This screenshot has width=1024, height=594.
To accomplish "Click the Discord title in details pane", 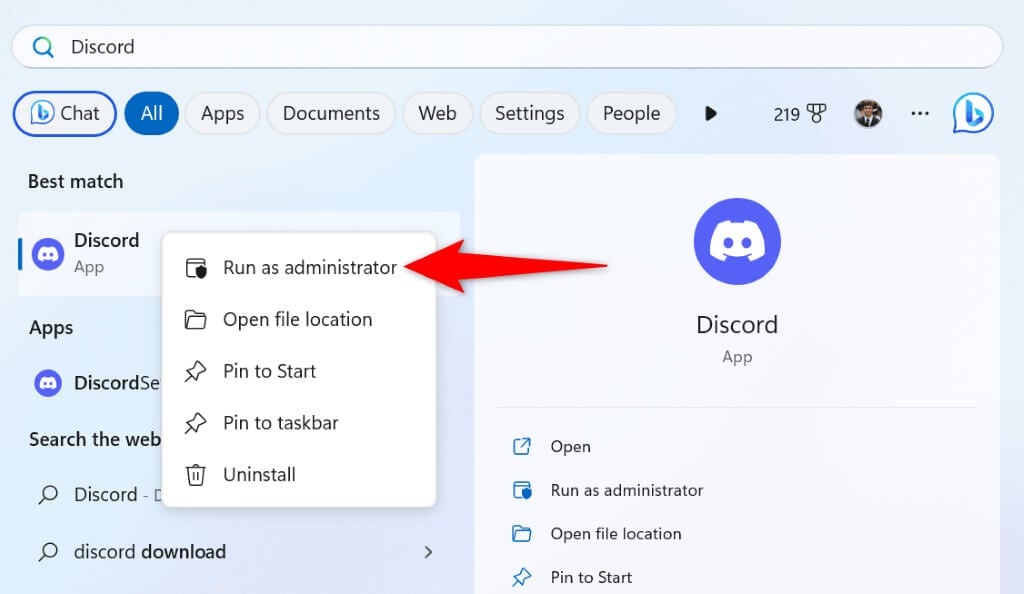I will (x=737, y=324).
